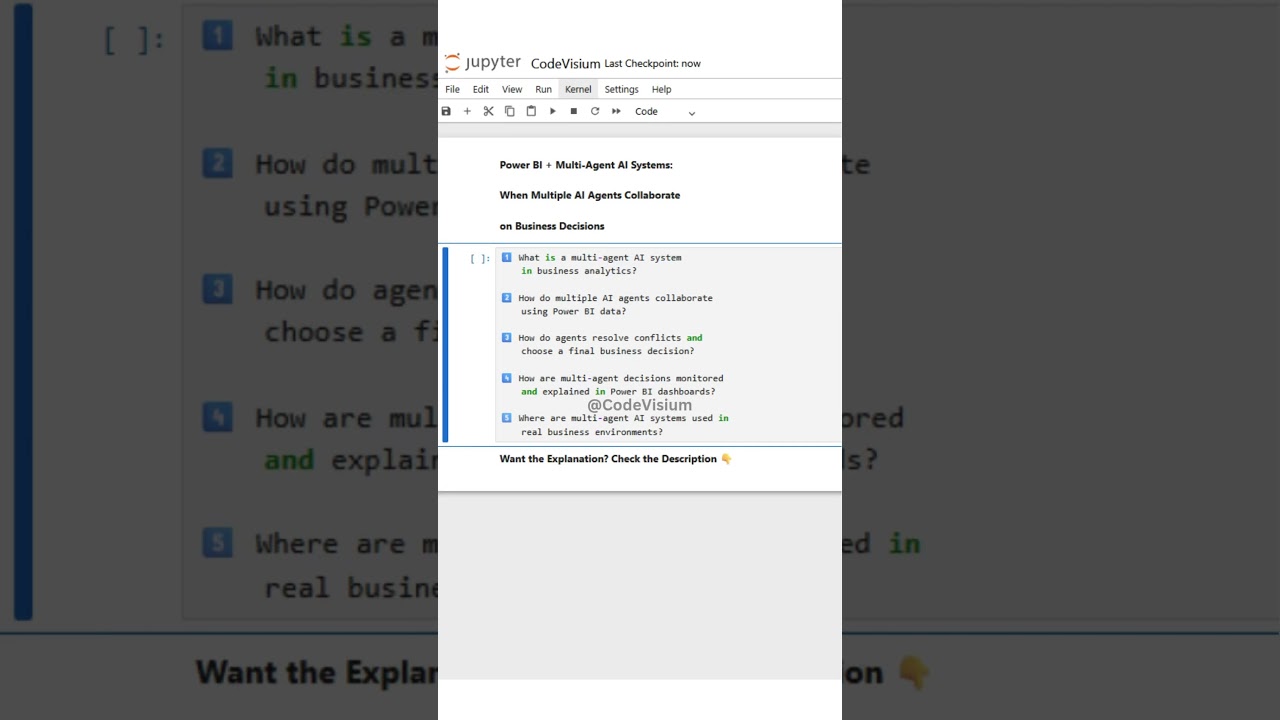Click the line using Power BI data?
The height and width of the screenshot is (720, 1280).
point(574,311)
